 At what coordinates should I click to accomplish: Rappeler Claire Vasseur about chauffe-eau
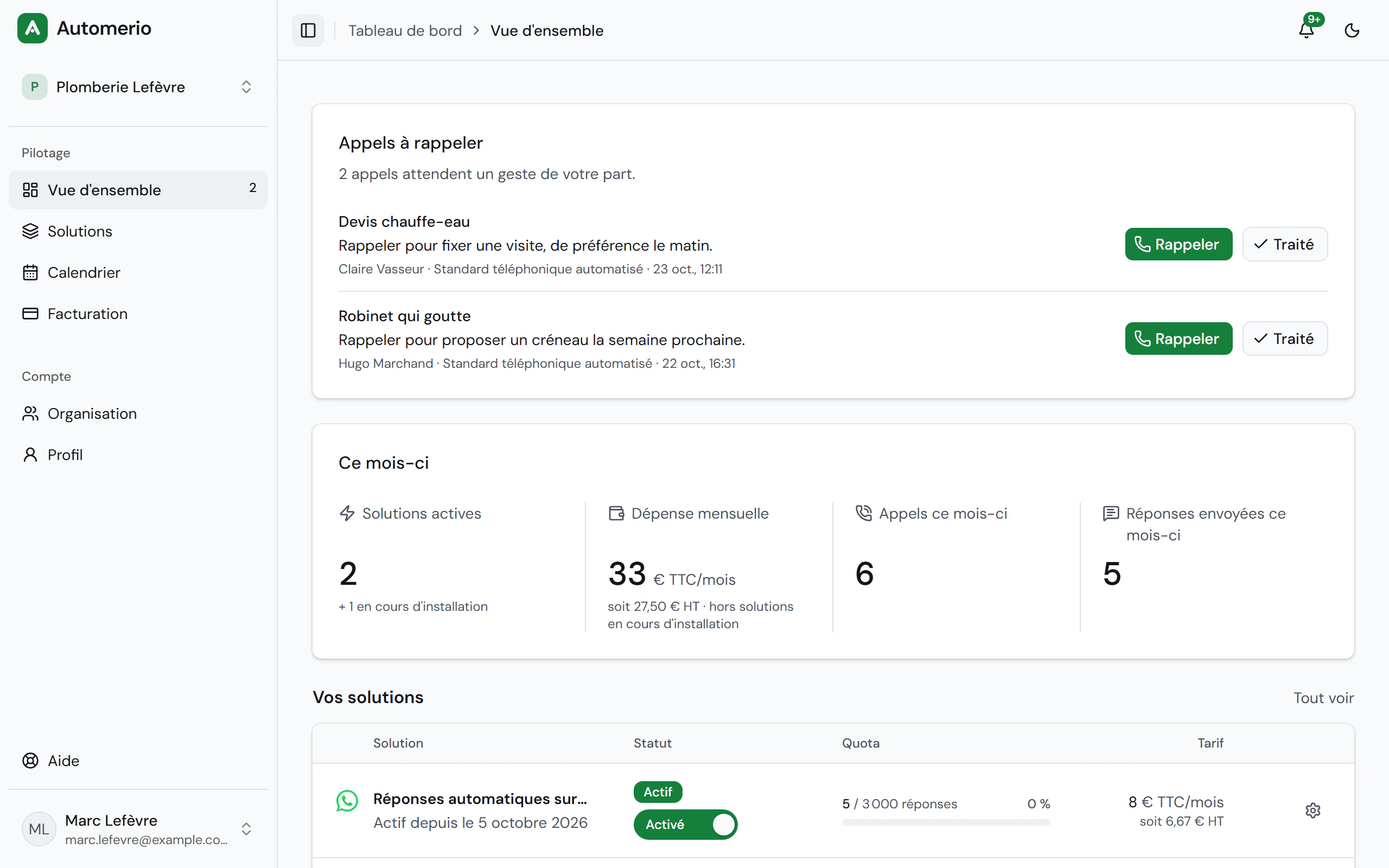[1178, 244]
